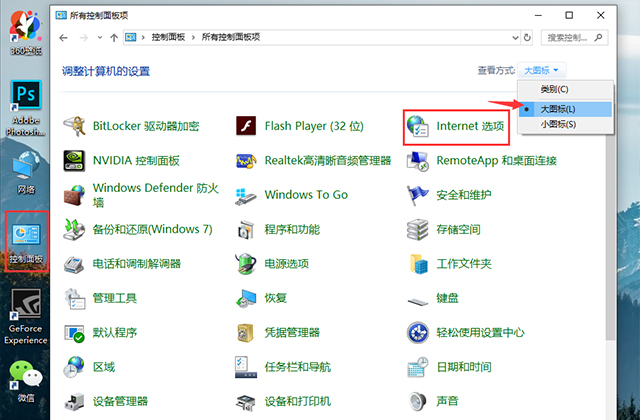This screenshot has width=640, height=420.
Task: Open the 凭据管理器 safe icon
Action: [x=246, y=333]
